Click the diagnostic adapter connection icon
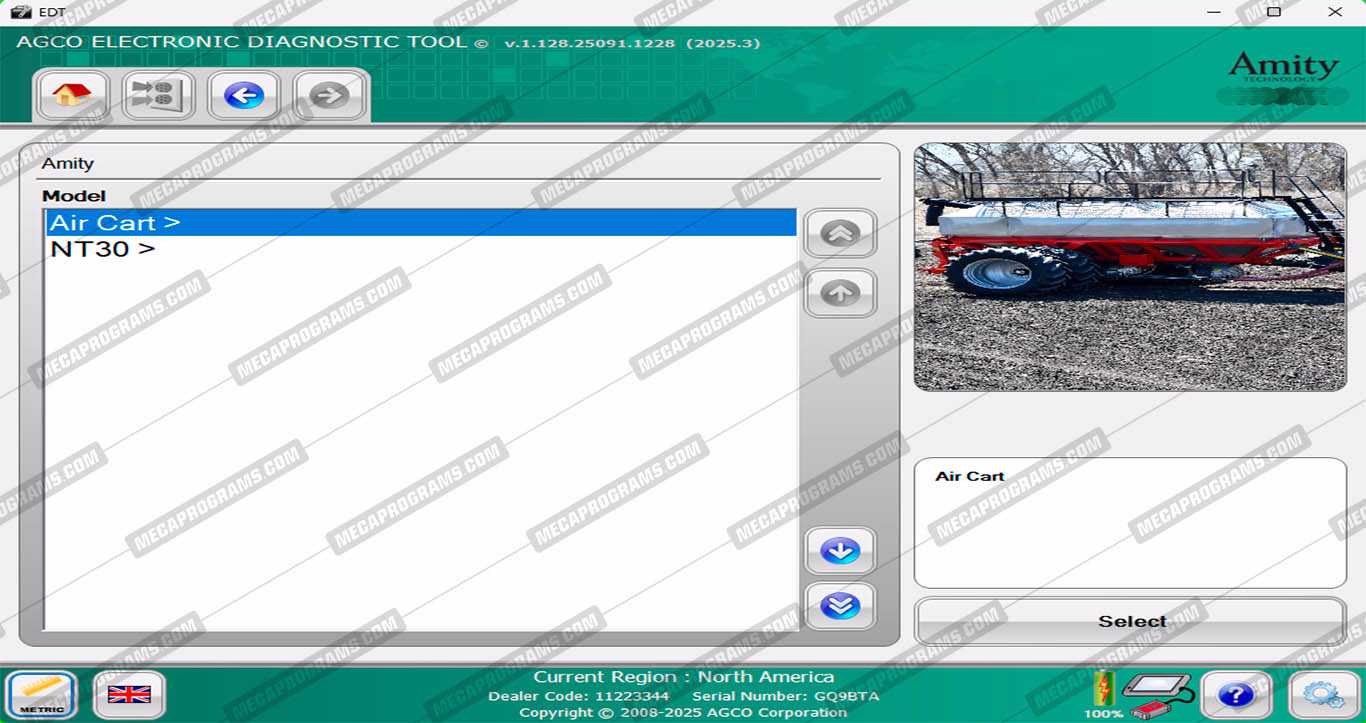Image resolution: width=1366 pixels, height=723 pixels. (1157, 694)
